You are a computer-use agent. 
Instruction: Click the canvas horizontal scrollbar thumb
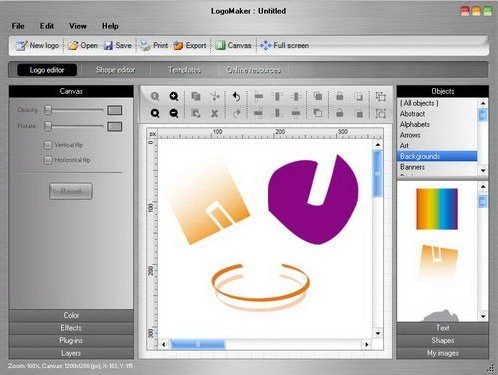click(198, 344)
